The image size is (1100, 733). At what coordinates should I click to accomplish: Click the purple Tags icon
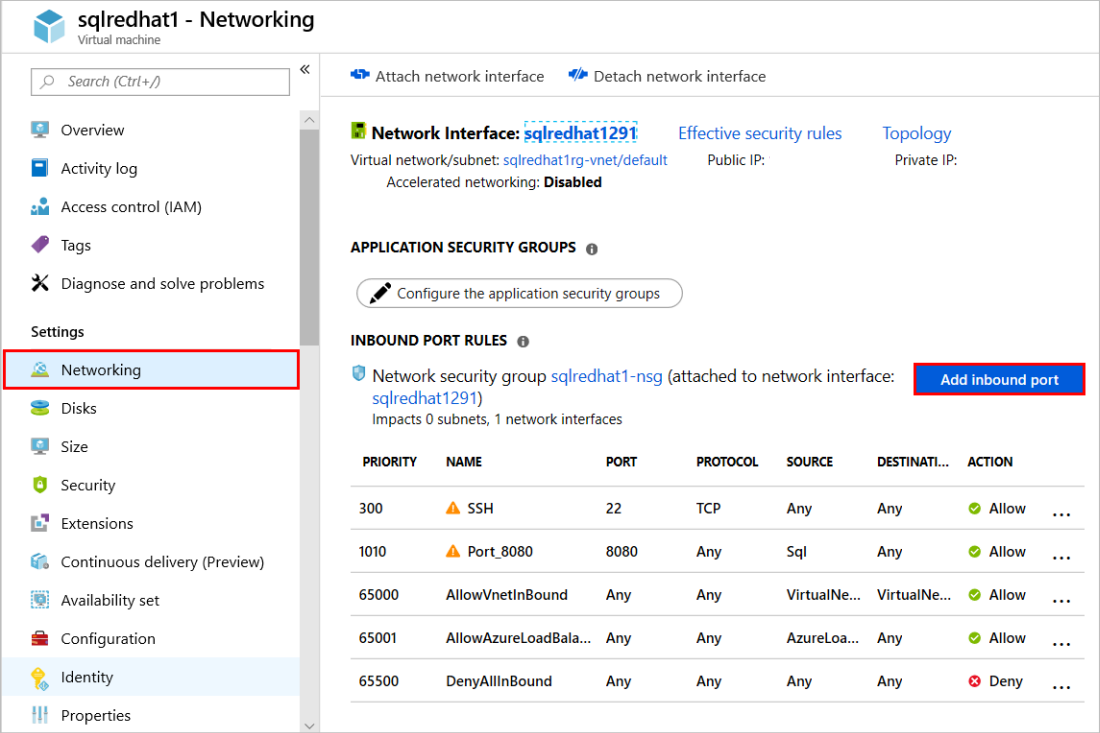(x=40, y=245)
